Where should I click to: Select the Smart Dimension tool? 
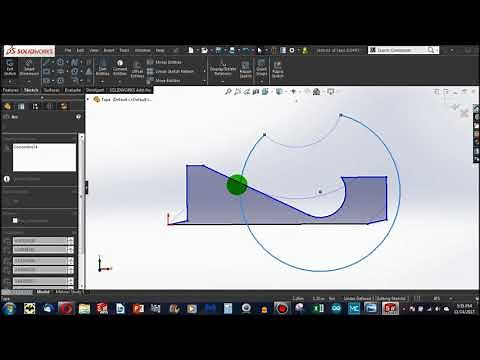coord(29,68)
